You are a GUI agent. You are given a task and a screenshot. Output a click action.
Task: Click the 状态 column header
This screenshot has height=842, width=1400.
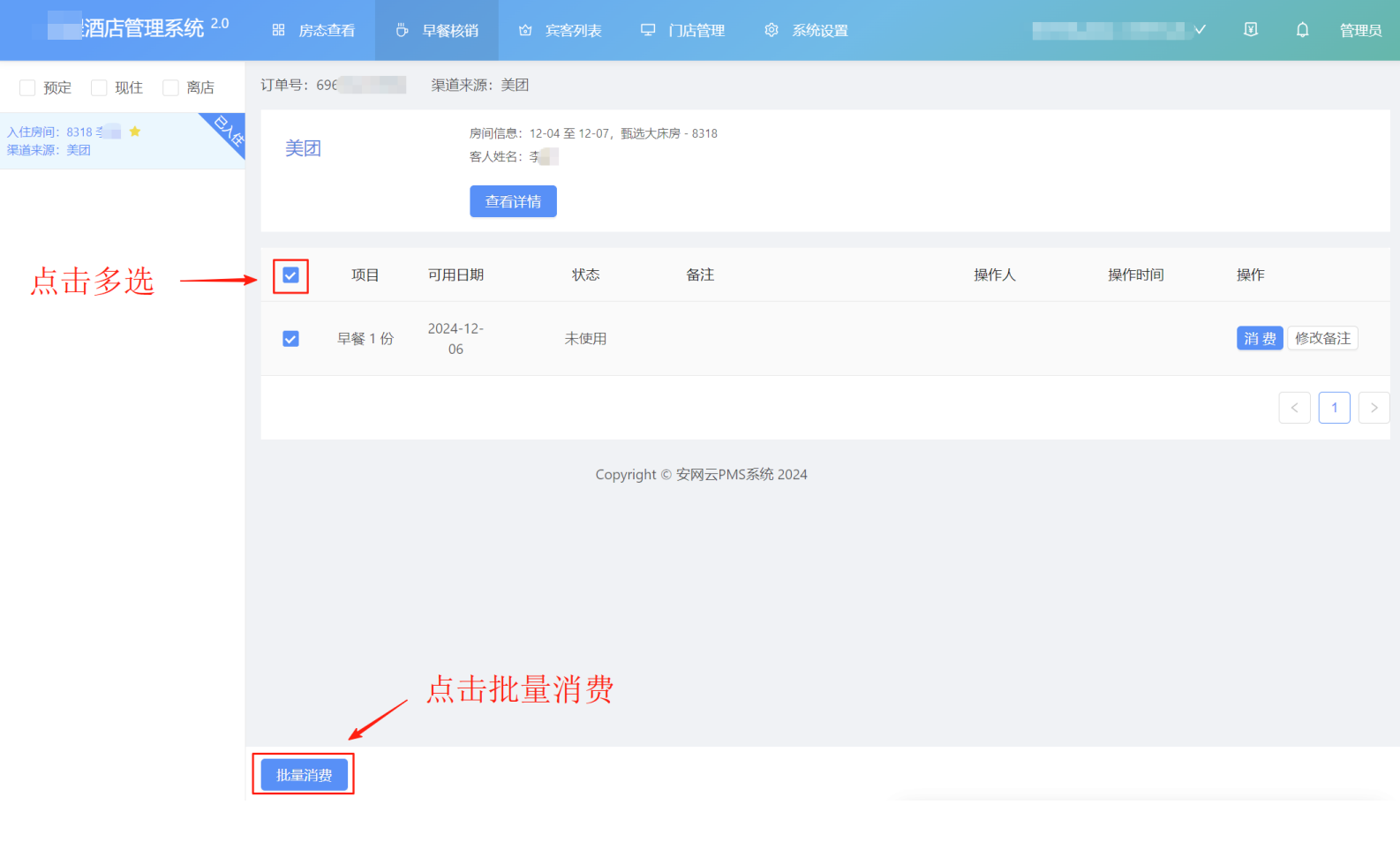pyautogui.click(x=585, y=274)
